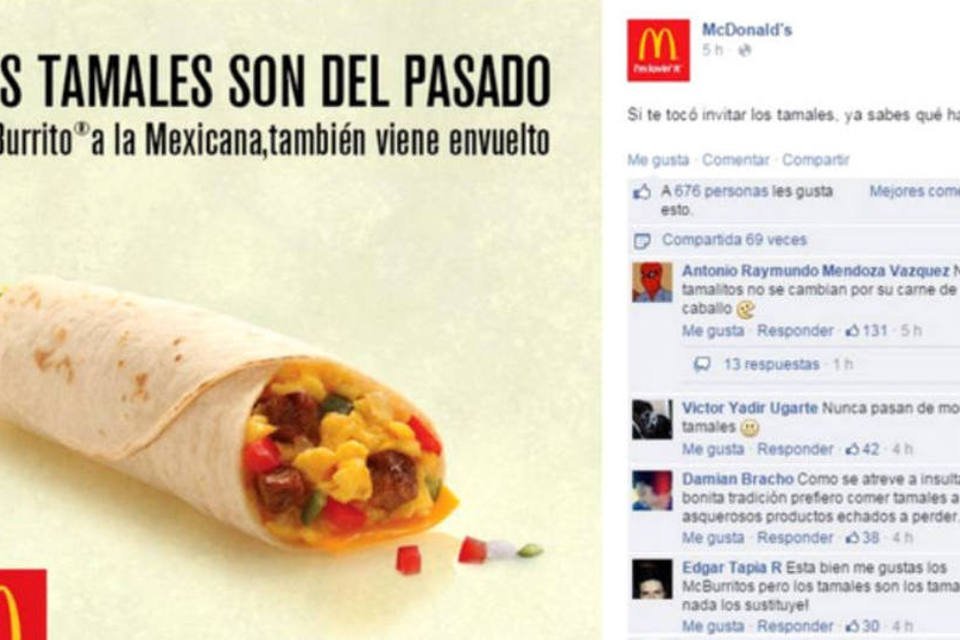Click the public globe icon beside 5 h

coord(744,51)
